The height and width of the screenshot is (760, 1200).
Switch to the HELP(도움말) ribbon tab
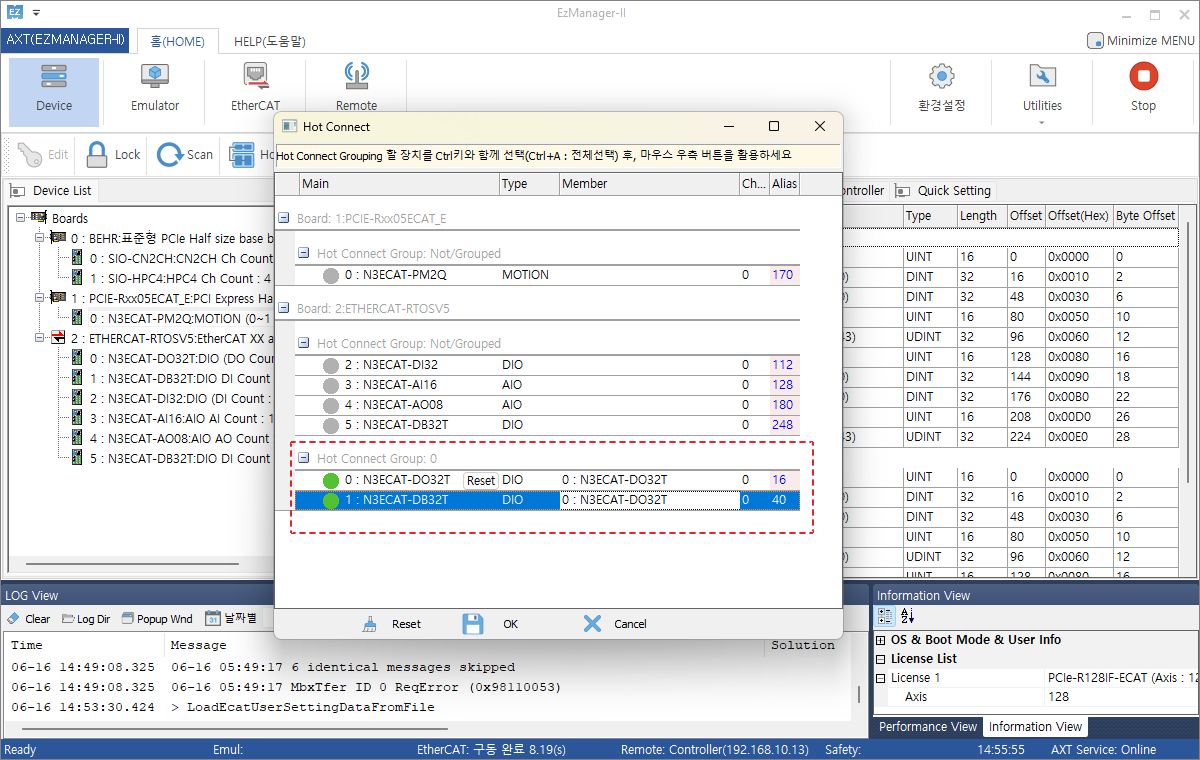click(270, 42)
